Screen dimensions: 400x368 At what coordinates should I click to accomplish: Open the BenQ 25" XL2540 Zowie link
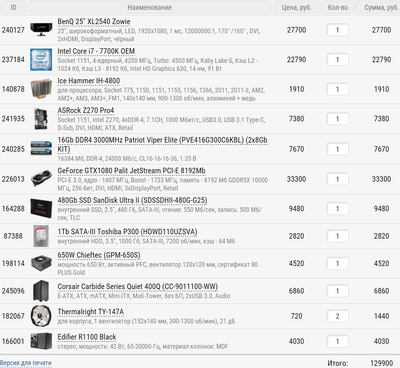tap(94, 22)
